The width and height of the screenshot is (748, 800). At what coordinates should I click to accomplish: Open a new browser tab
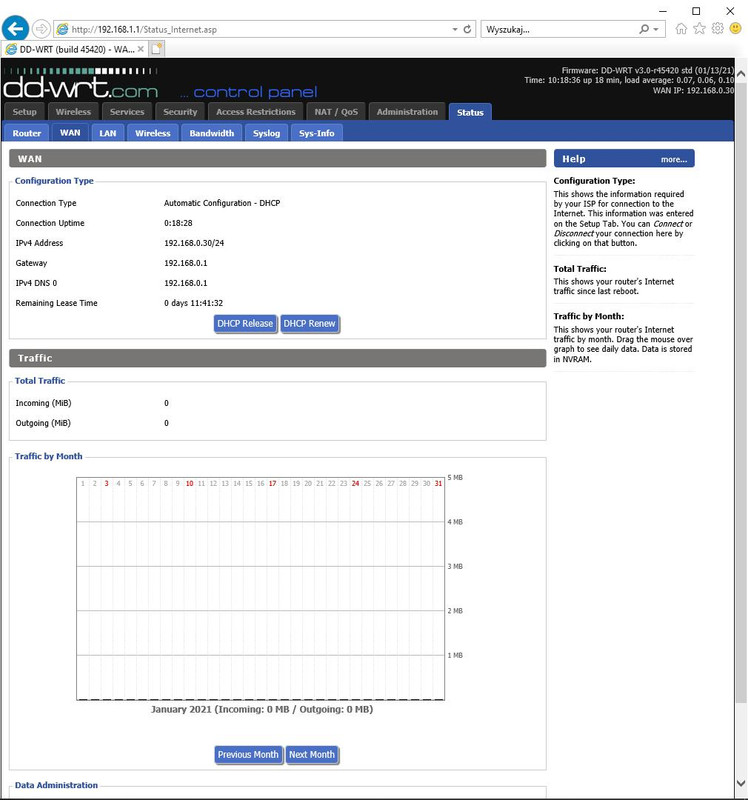pos(157,49)
